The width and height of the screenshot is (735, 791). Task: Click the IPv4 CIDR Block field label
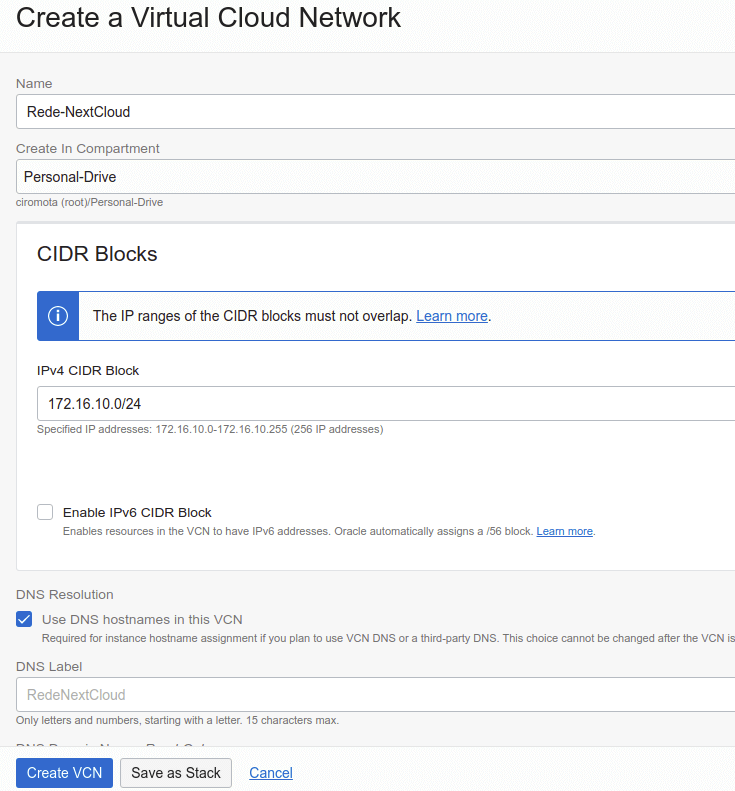coord(88,370)
